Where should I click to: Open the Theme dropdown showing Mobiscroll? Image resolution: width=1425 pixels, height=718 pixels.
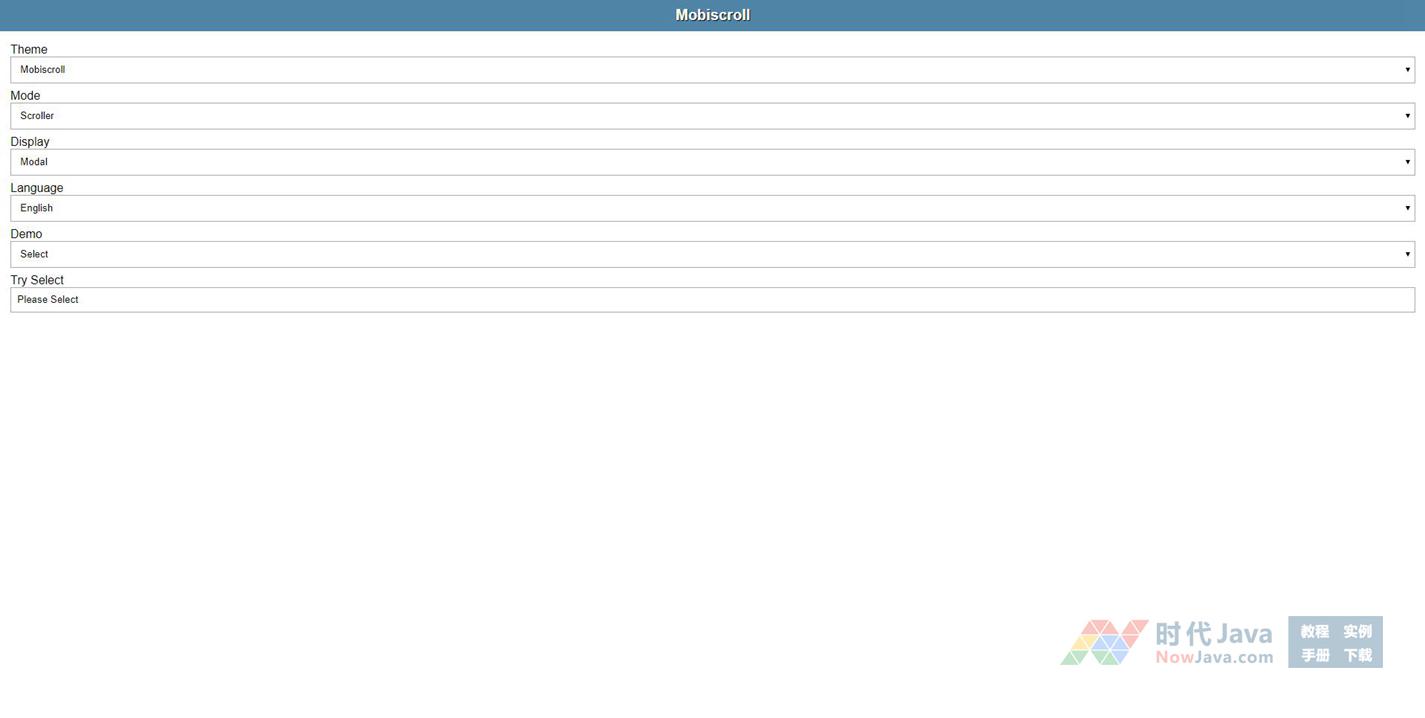(712, 70)
